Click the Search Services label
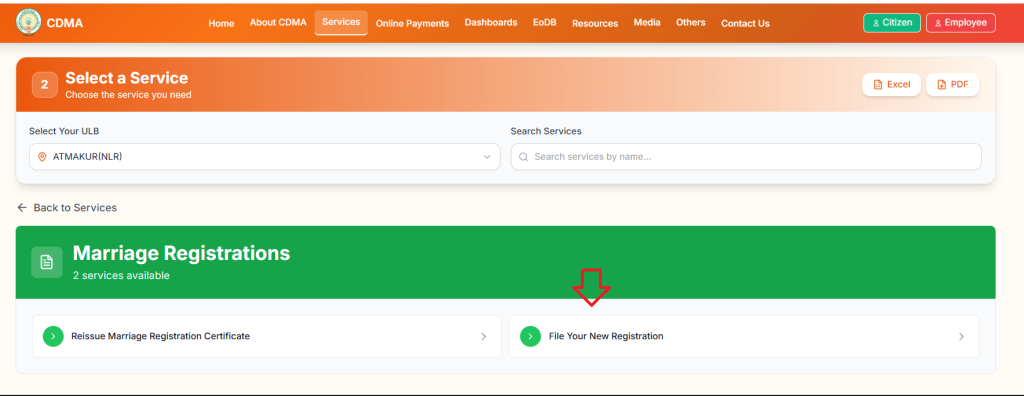 pyautogui.click(x=546, y=131)
